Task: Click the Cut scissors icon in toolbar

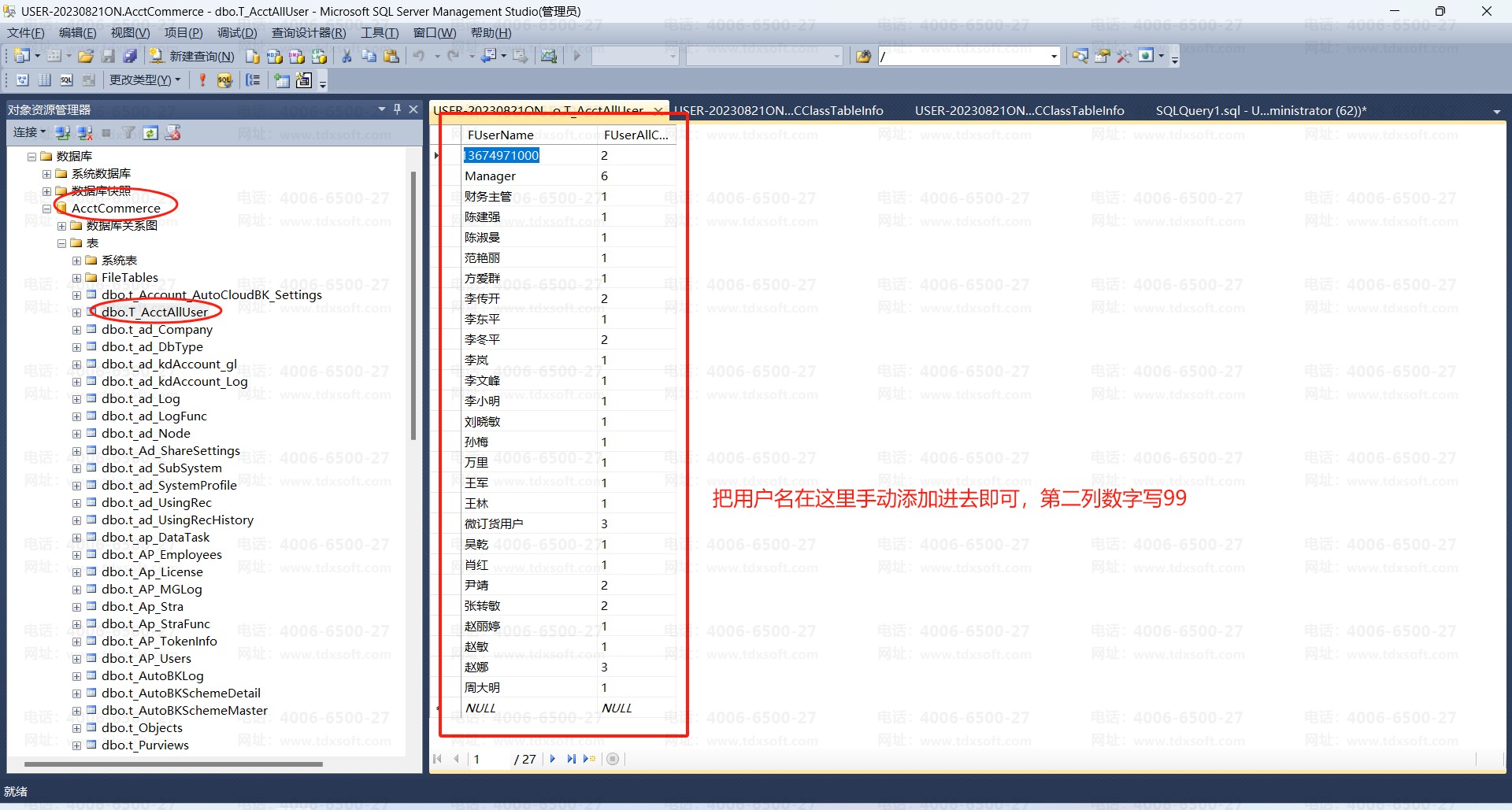Action: click(x=346, y=56)
